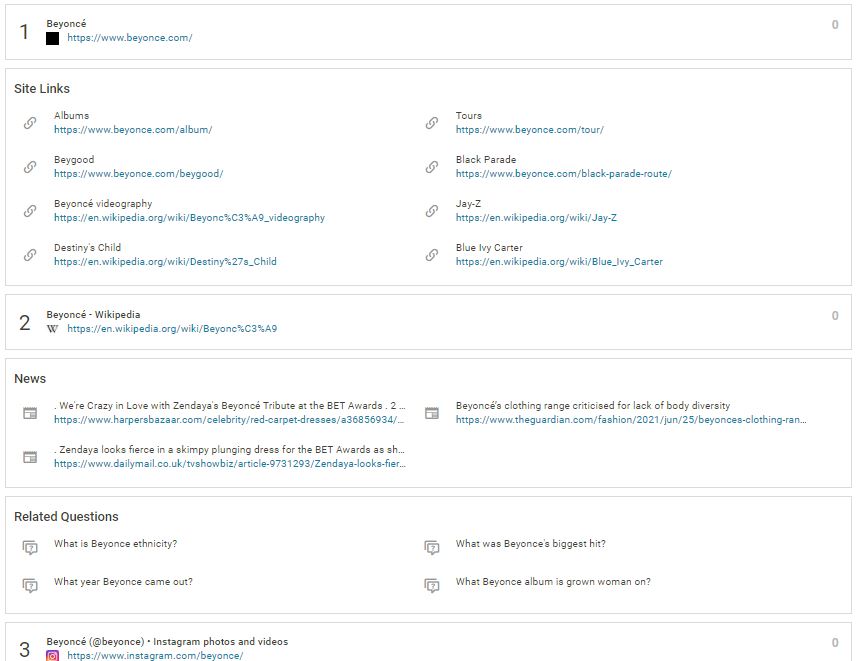Click the 'Beyoncé' title of result 1
This screenshot has height=661, width=856.
(x=66, y=24)
